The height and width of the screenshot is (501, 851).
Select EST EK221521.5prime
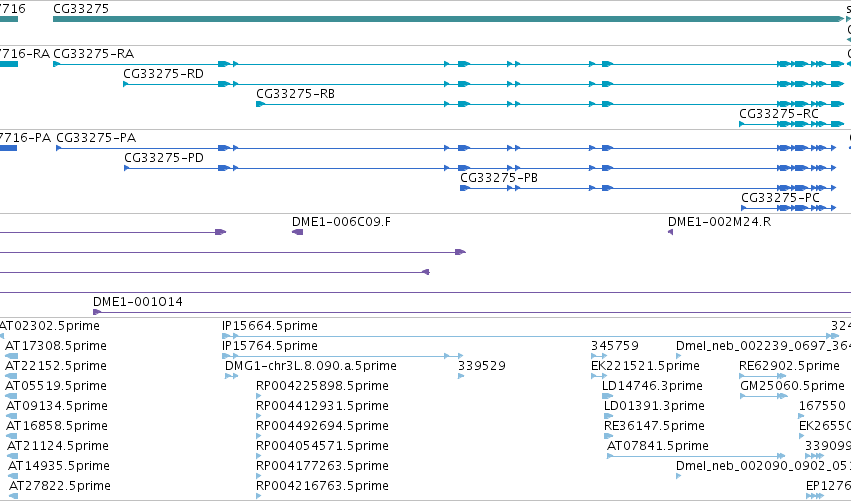click(645, 366)
